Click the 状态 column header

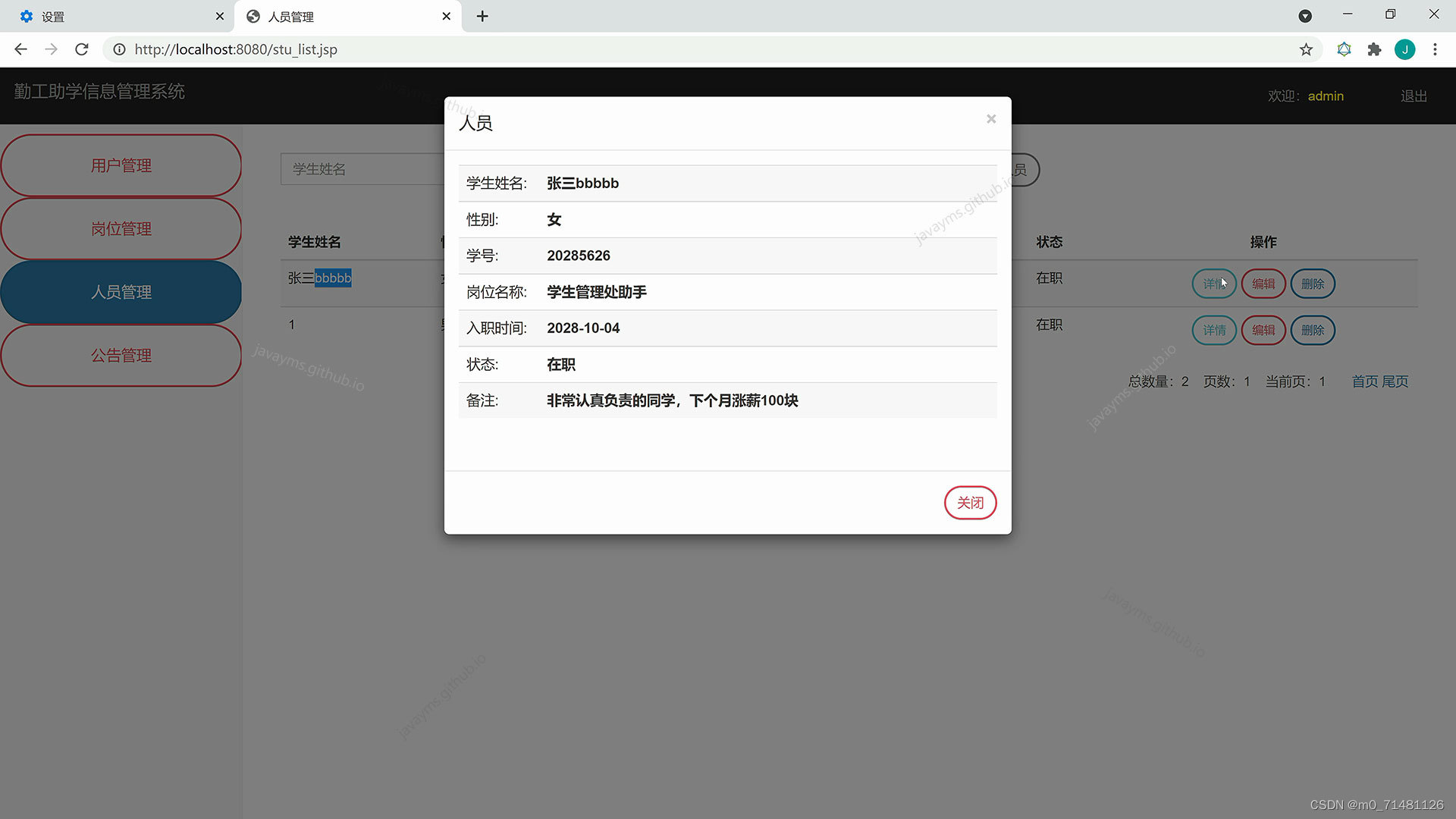[1050, 242]
